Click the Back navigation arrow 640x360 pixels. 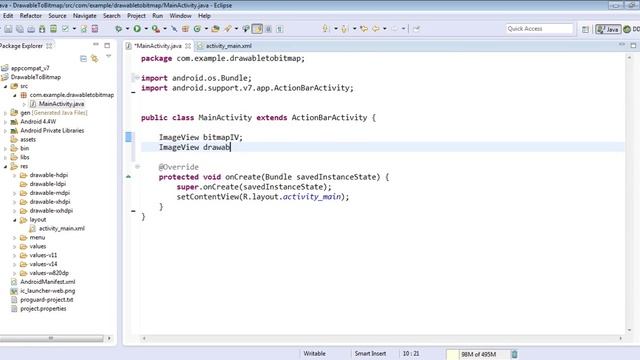point(376,29)
